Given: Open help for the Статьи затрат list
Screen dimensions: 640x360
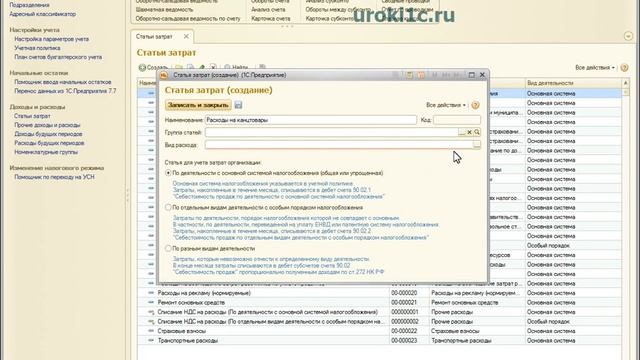Looking at the screenshot, I should point(624,68).
